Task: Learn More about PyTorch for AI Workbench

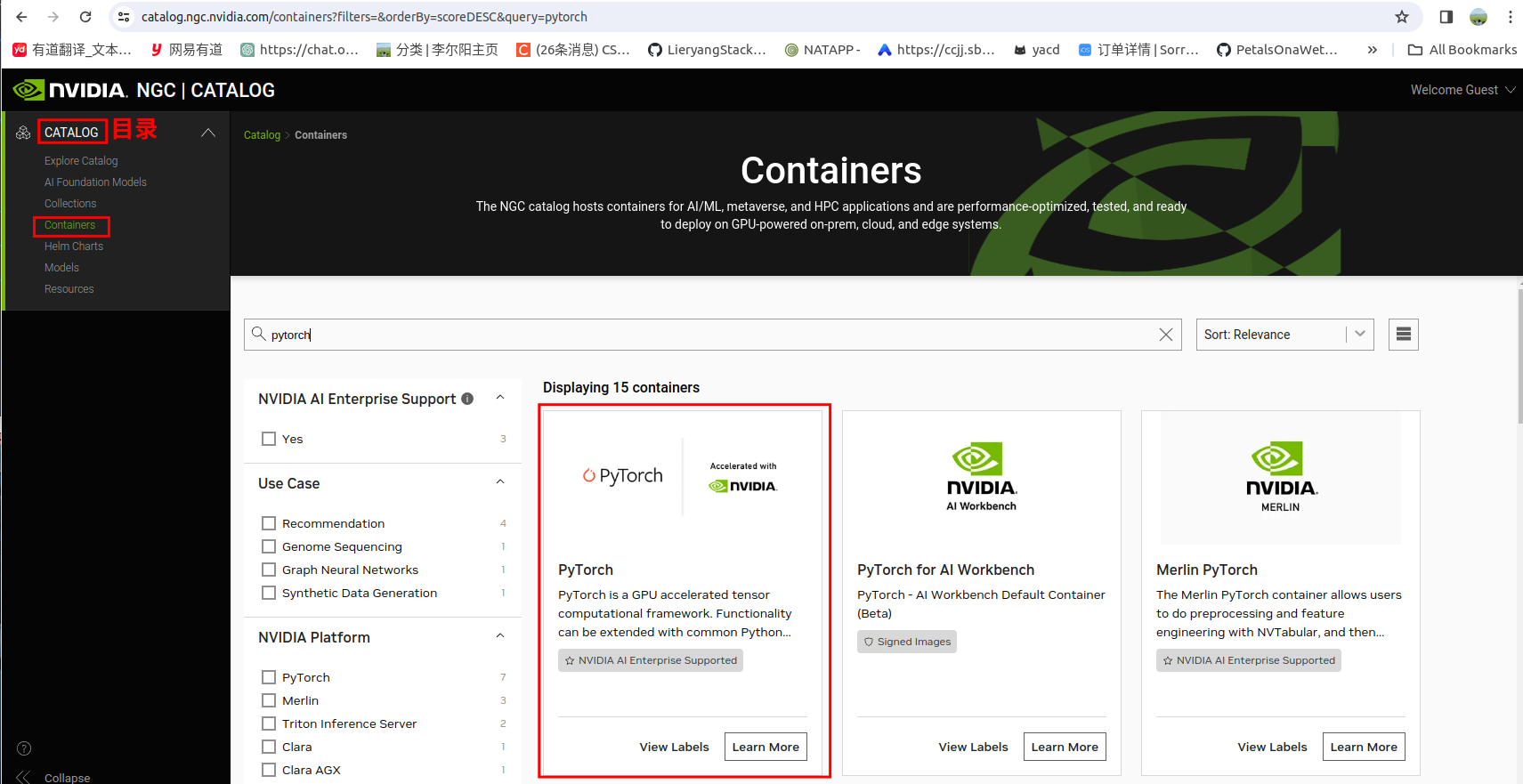Action: [x=1065, y=747]
